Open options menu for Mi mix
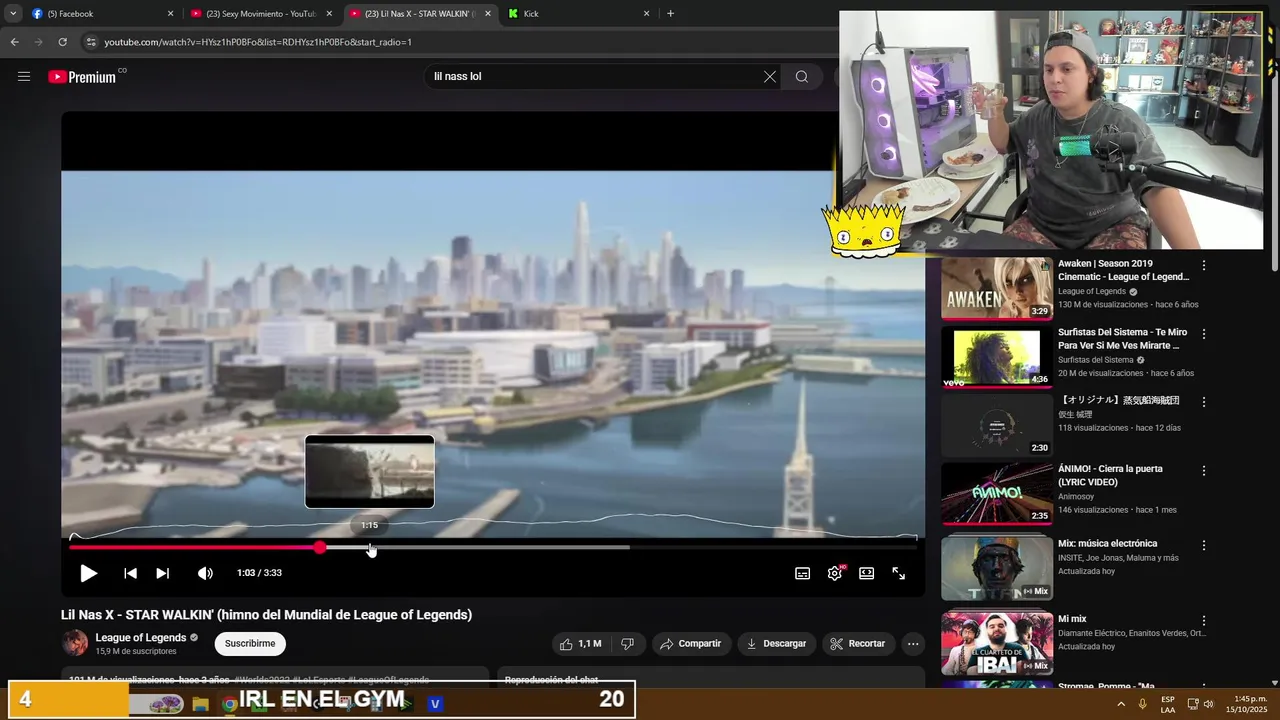Image resolution: width=1280 pixels, height=720 pixels. [1204, 621]
